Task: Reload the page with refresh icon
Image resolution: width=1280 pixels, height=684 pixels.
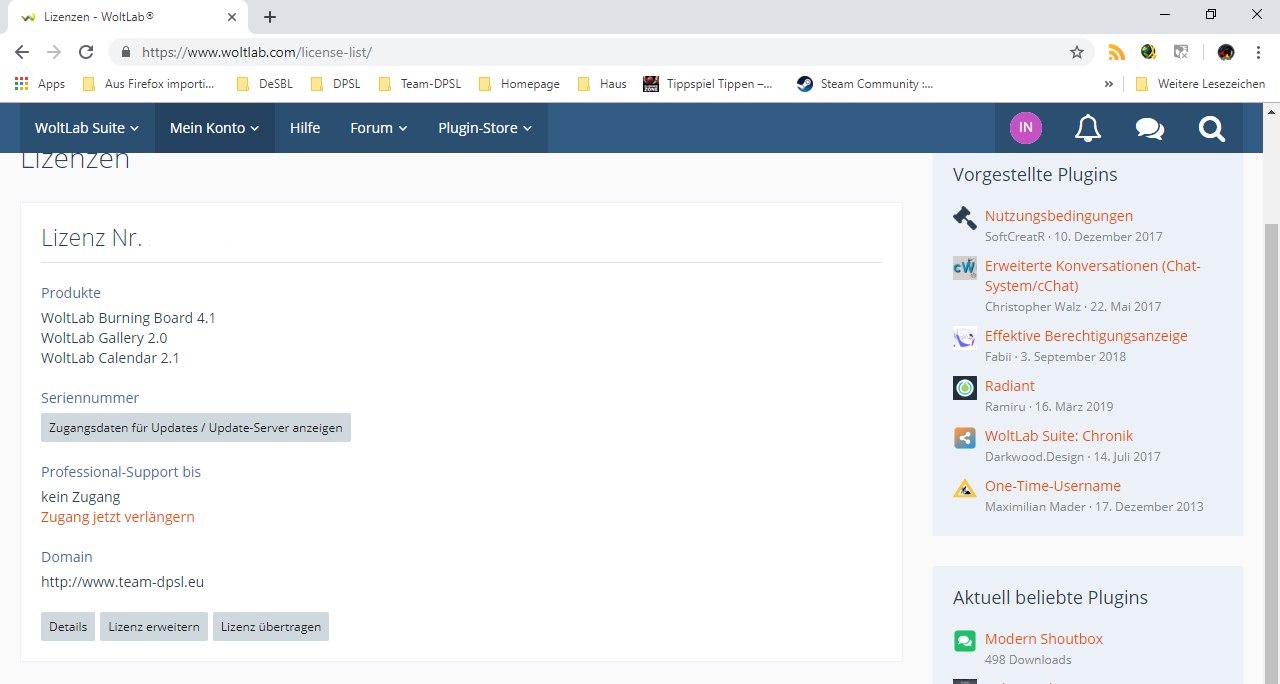Action: click(86, 52)
